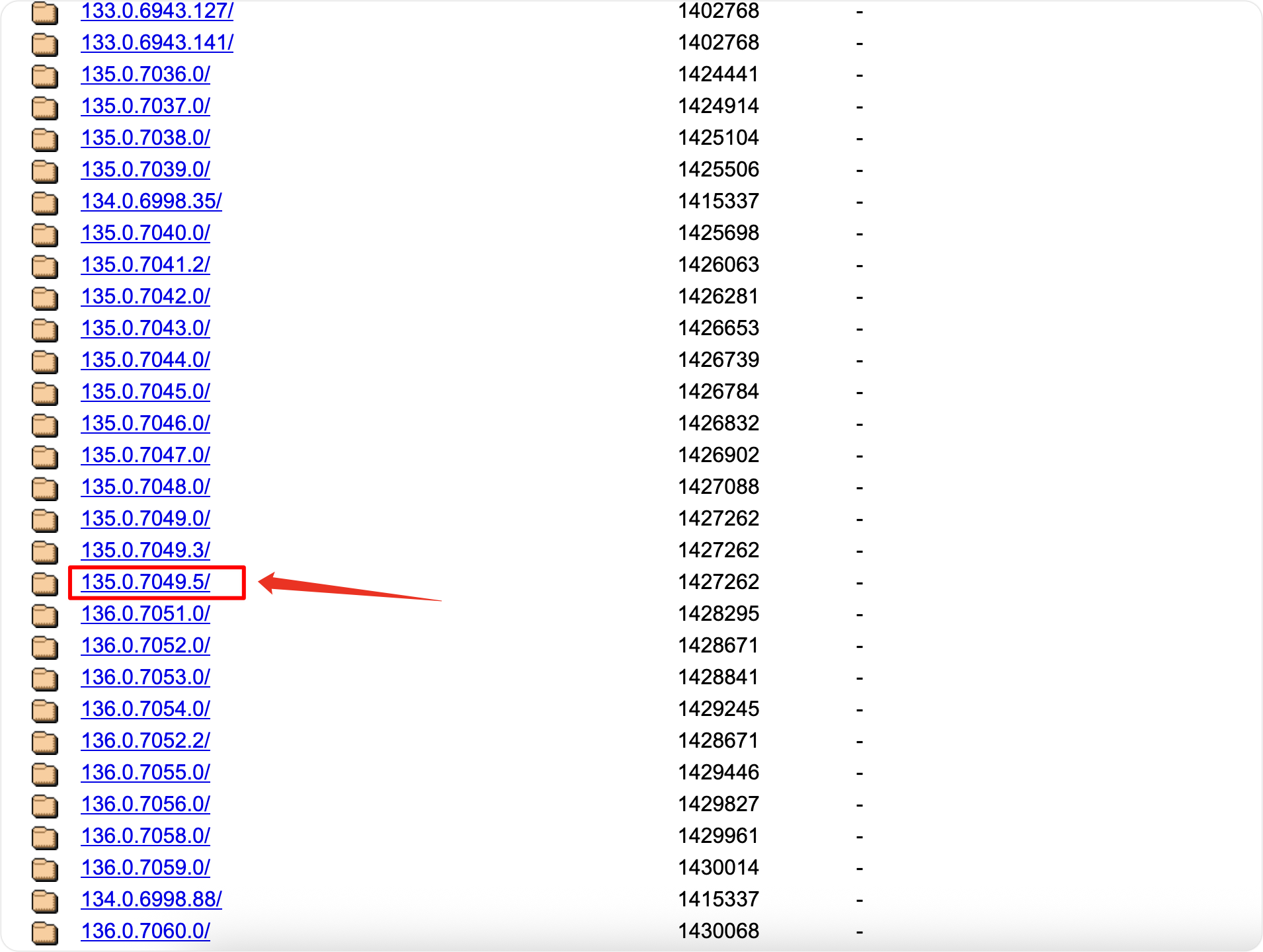
Task: Click the folder icon beside 135.0.7049.5
Action: 44,582
